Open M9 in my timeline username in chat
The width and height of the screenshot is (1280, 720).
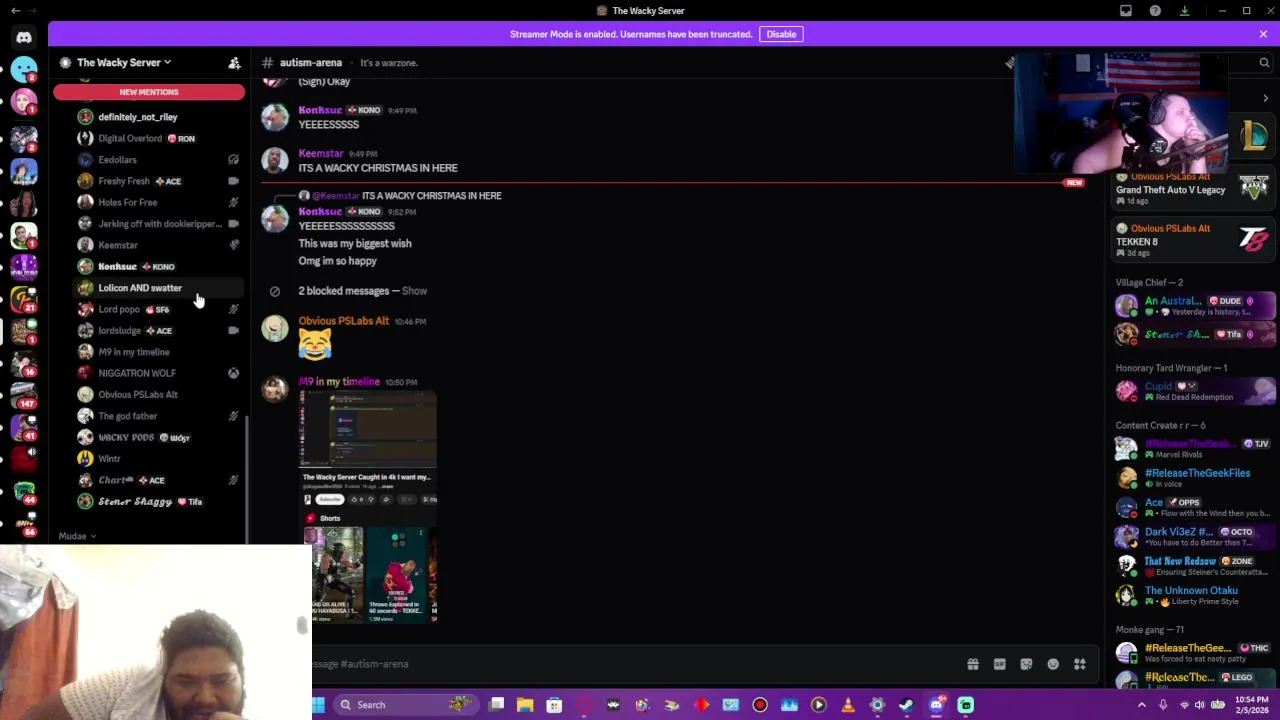pyautogui.click(x=339, y=382)
